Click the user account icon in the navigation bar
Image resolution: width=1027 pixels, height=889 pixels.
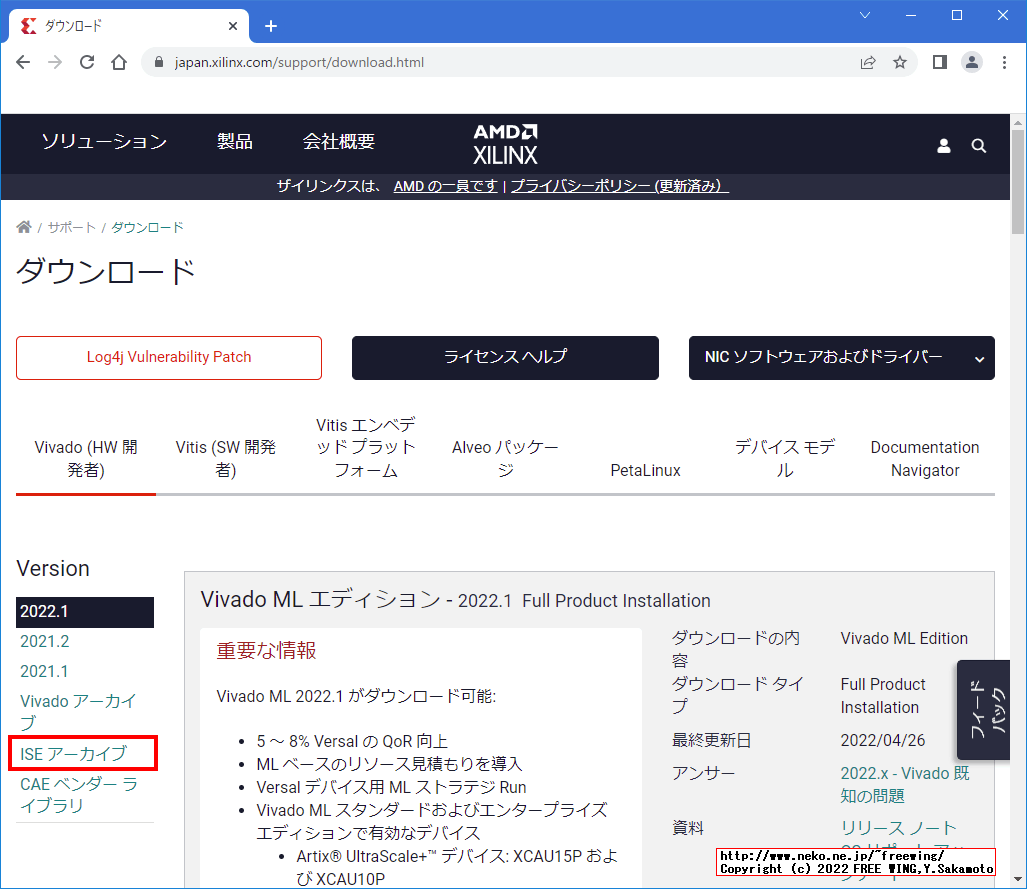pos(943,145)
